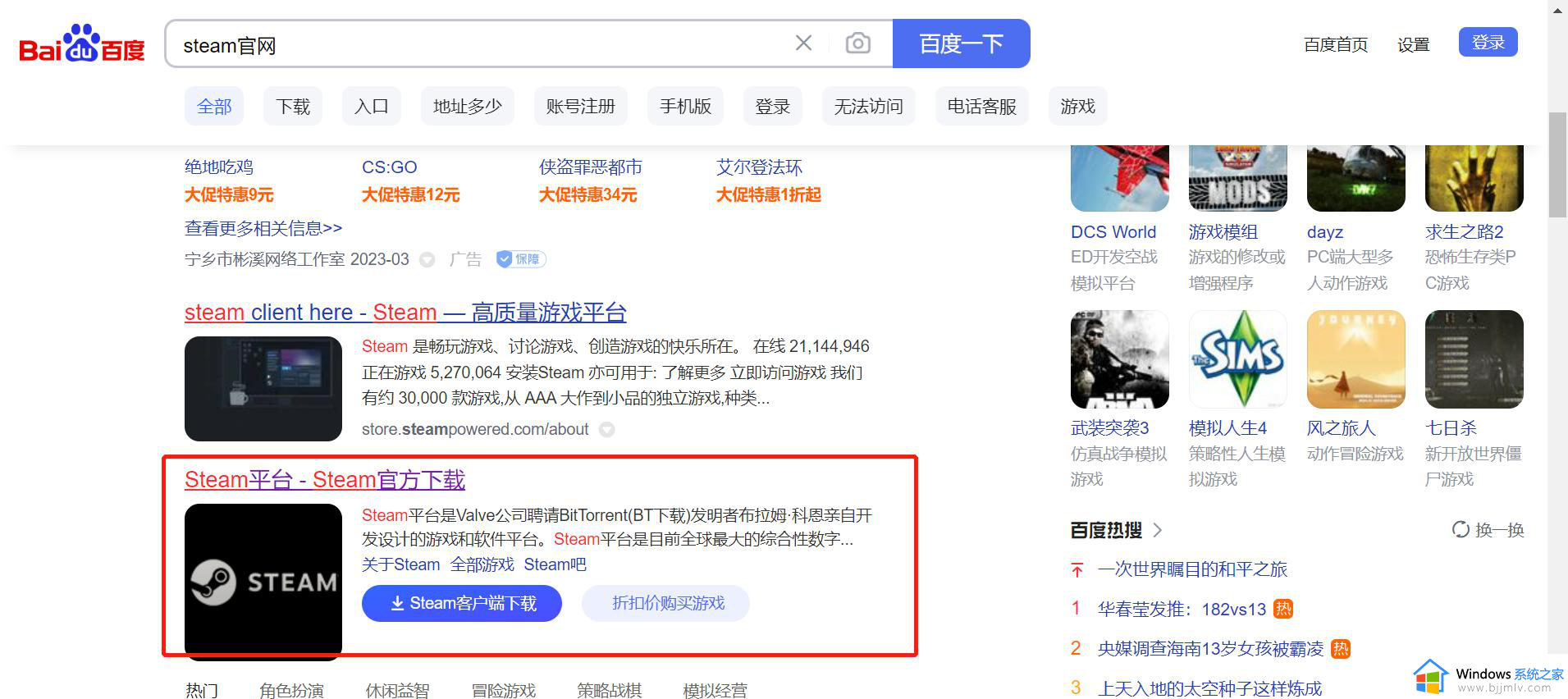
Task: Open 风之旅人 Journey card image
Action: (x=1356, y=359)
